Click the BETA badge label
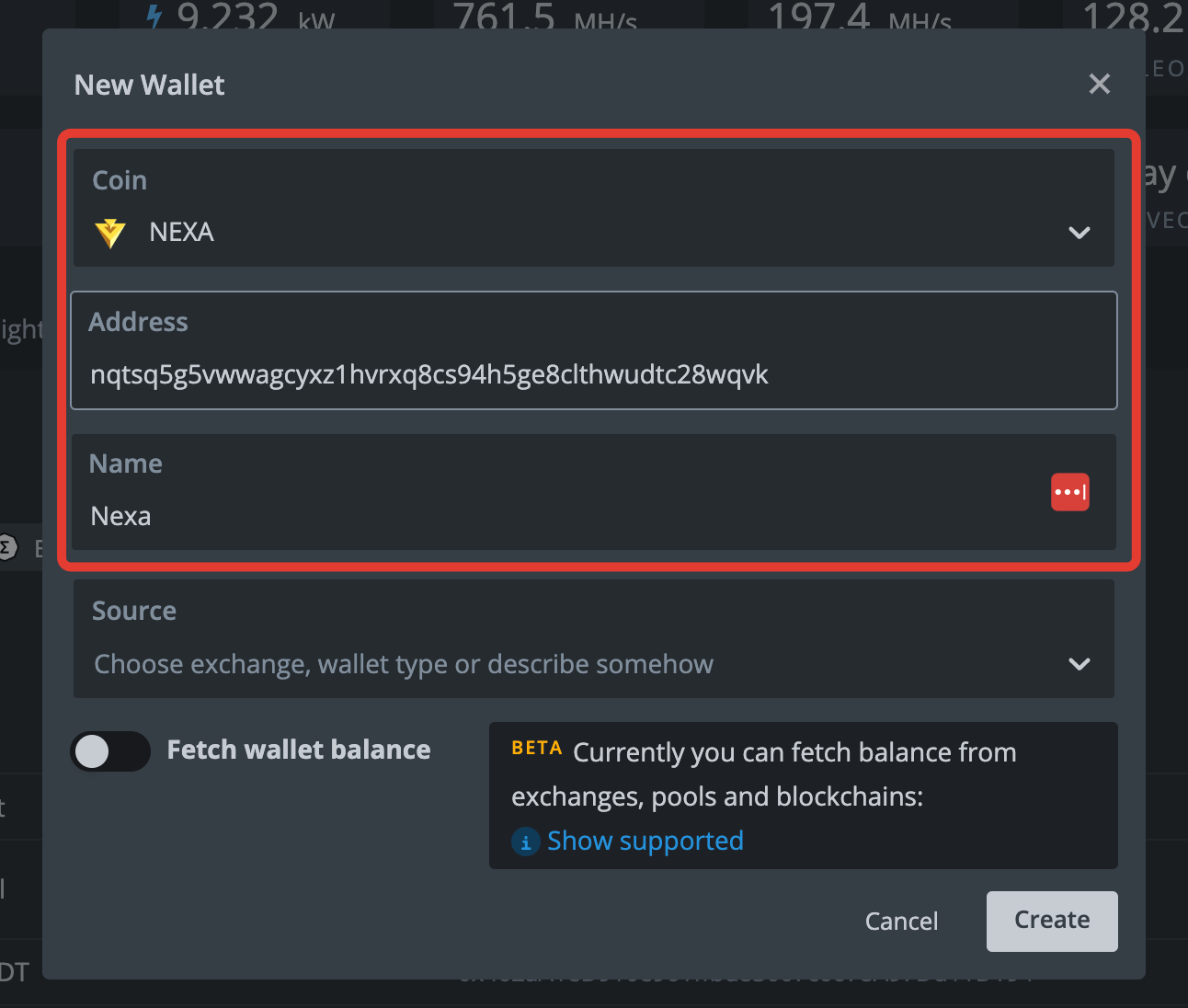 pos(537,748)
